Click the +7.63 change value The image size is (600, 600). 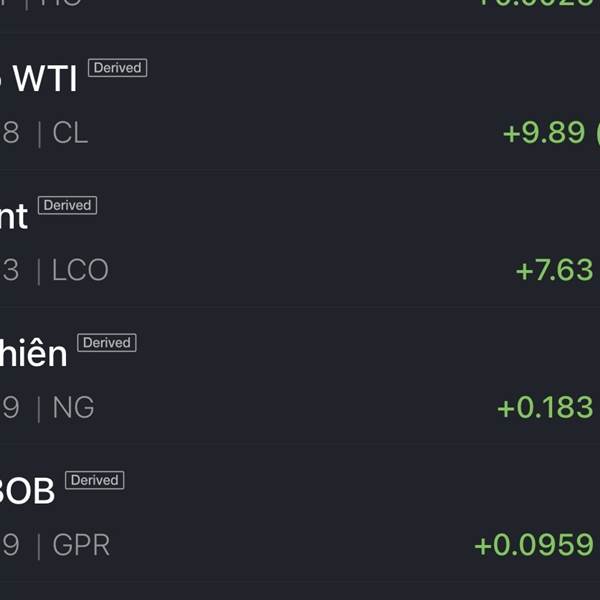coord(554,270)
